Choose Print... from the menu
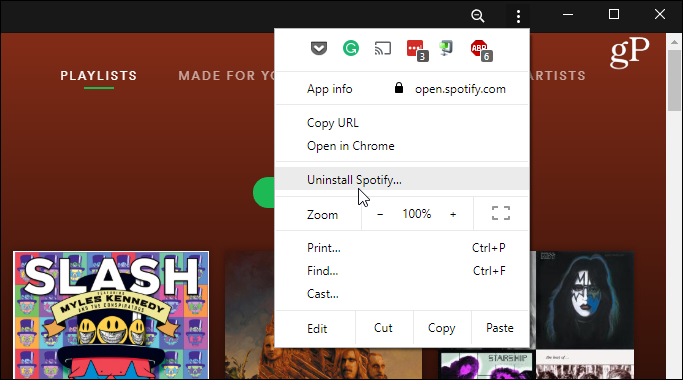683x380 pixels. tap(402, 248)
